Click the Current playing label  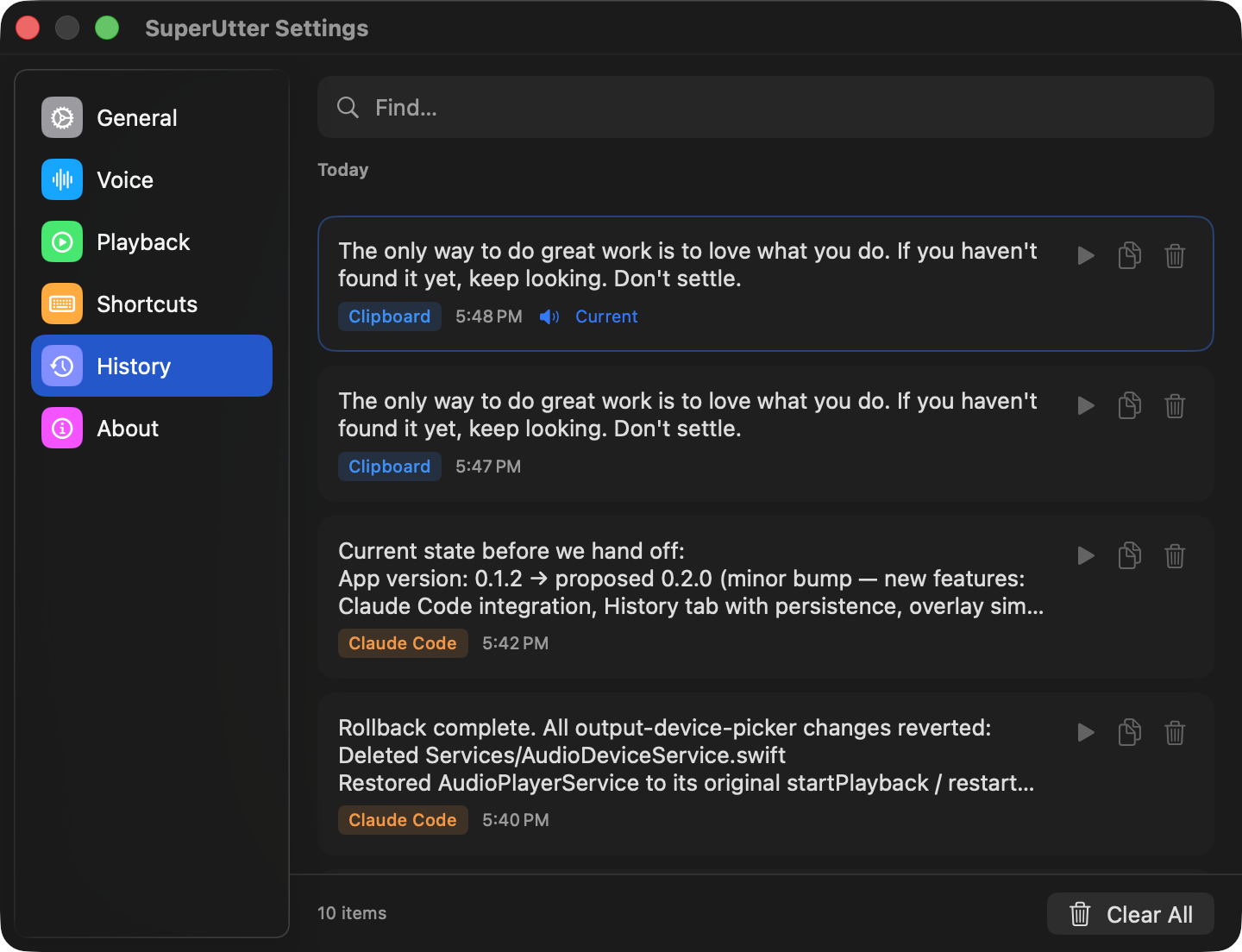pyautogui.click(x=606, y=316)
